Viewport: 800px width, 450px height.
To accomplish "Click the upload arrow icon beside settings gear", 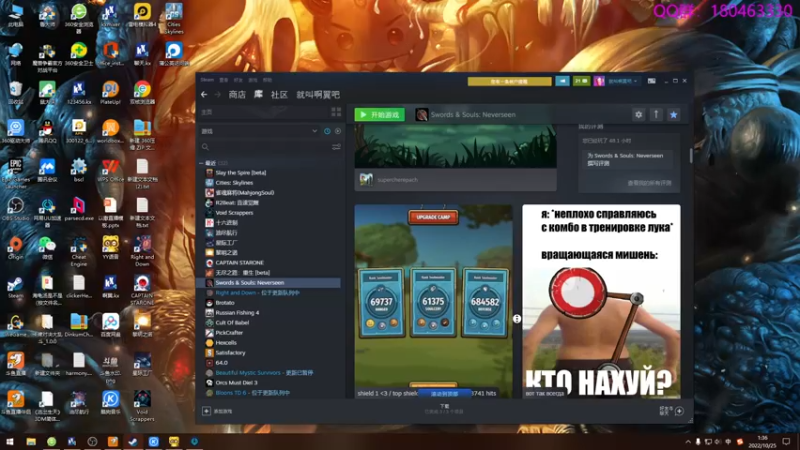I will pos(656,115).
